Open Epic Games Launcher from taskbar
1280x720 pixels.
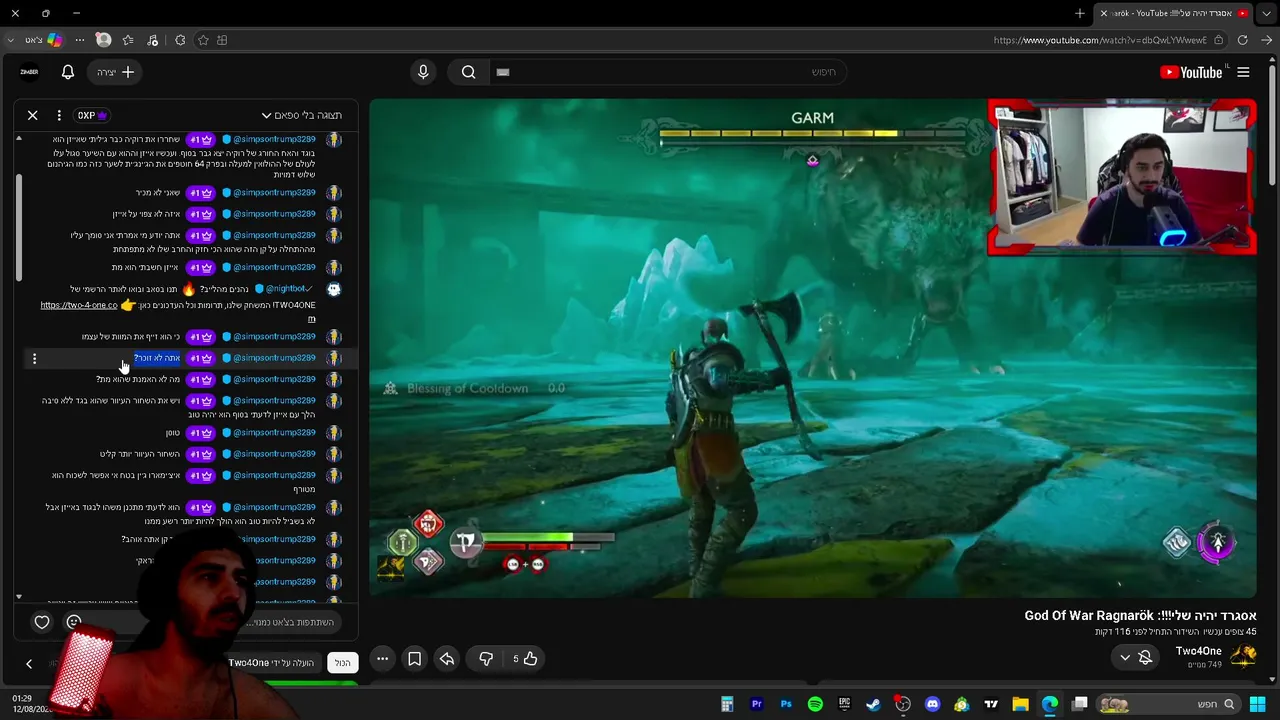tap(844, 704)
